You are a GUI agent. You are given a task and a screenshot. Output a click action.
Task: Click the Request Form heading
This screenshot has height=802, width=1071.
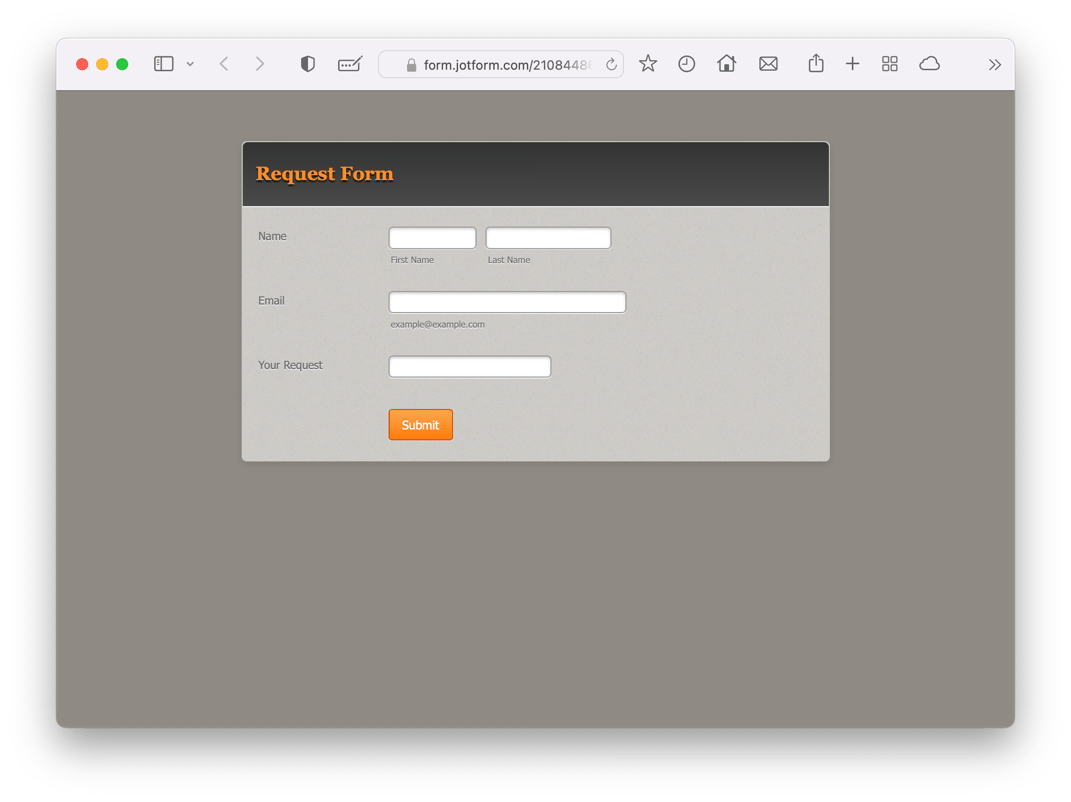point(324,174)
